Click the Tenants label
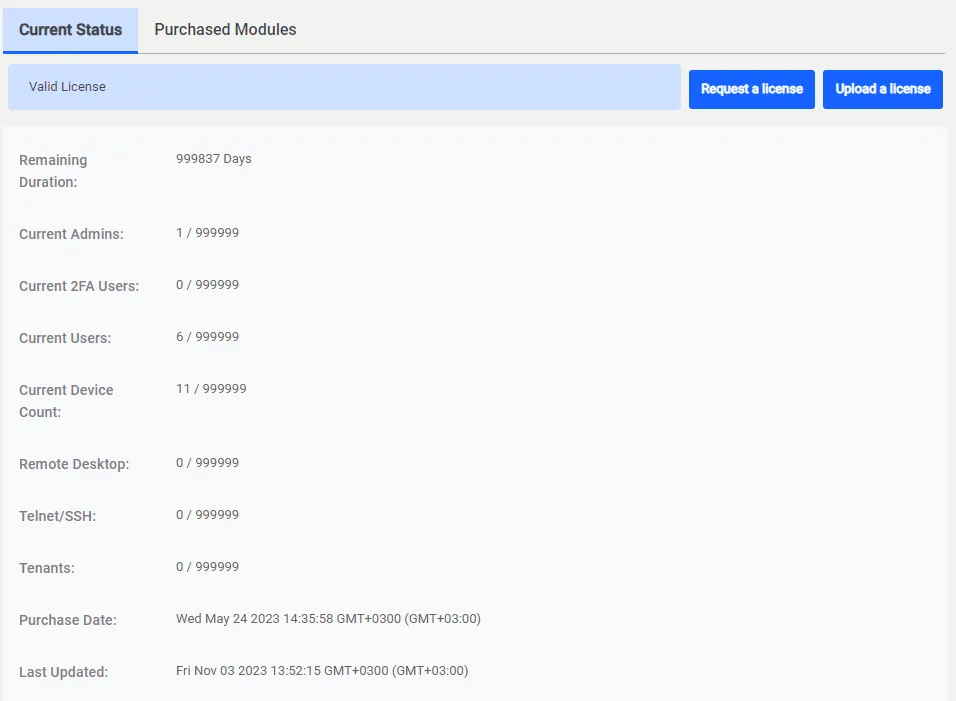The height and width of the screenshot is (701, 956). point(46,568)
